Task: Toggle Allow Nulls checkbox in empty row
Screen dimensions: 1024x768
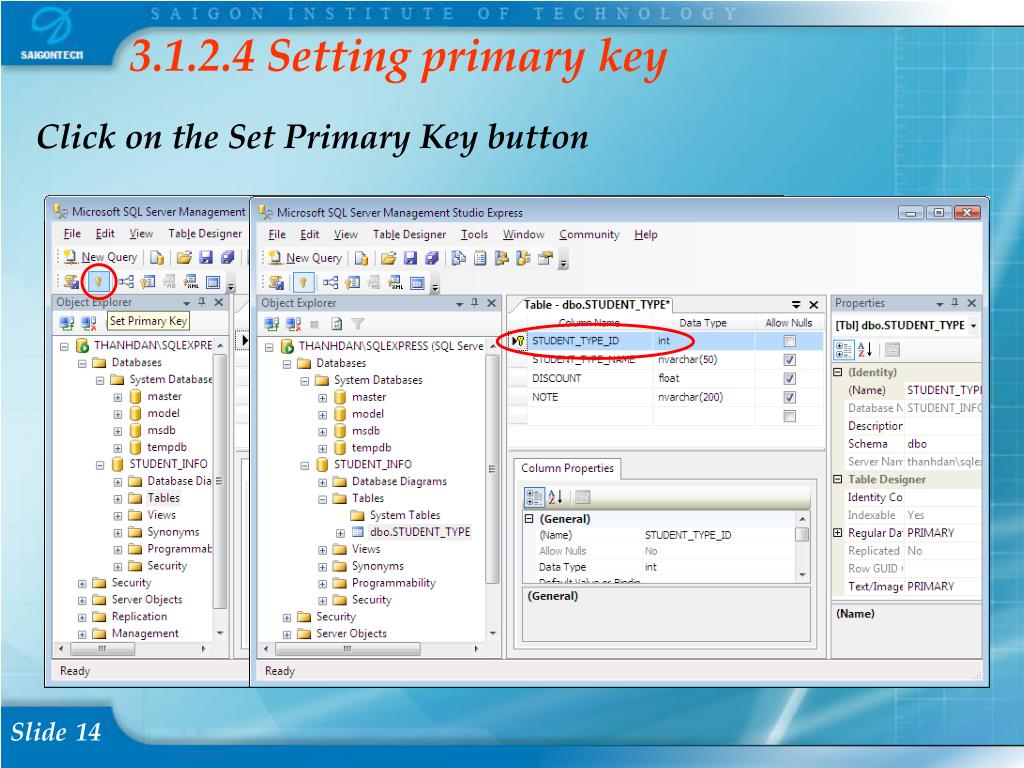Action: pos(790,416)
